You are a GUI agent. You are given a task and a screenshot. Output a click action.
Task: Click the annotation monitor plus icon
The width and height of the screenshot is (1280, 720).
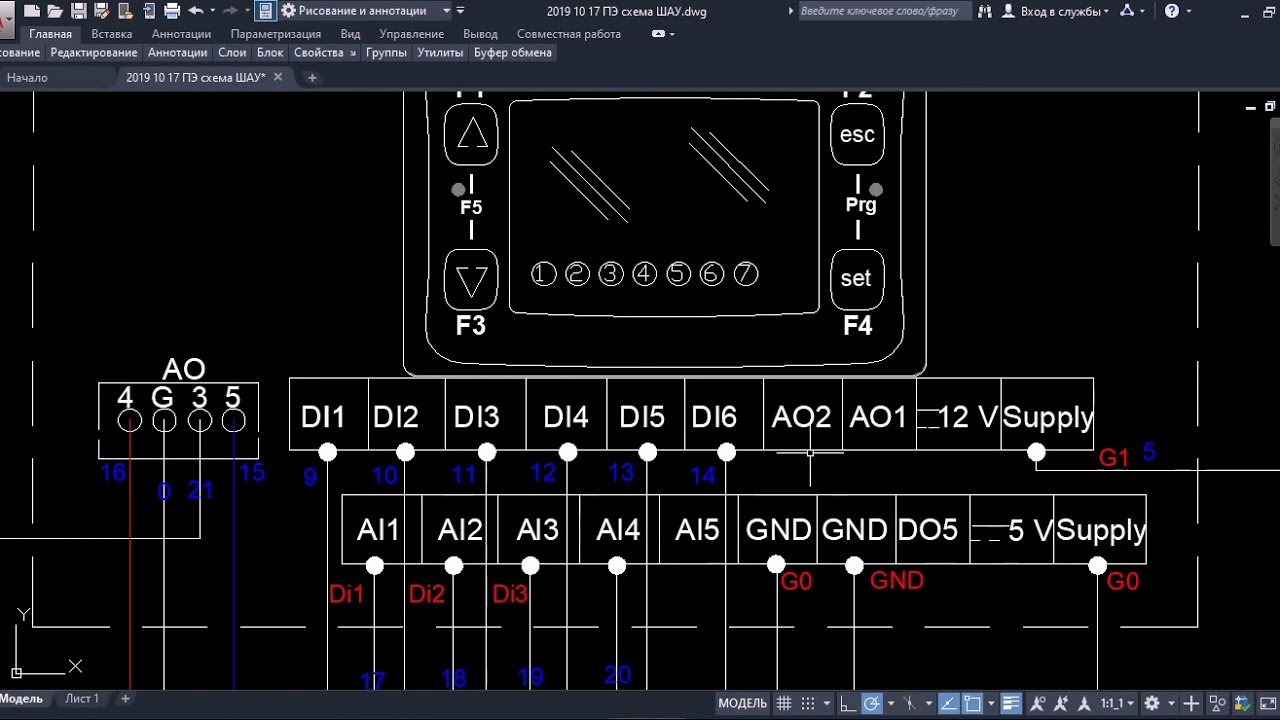[1190, 703]
